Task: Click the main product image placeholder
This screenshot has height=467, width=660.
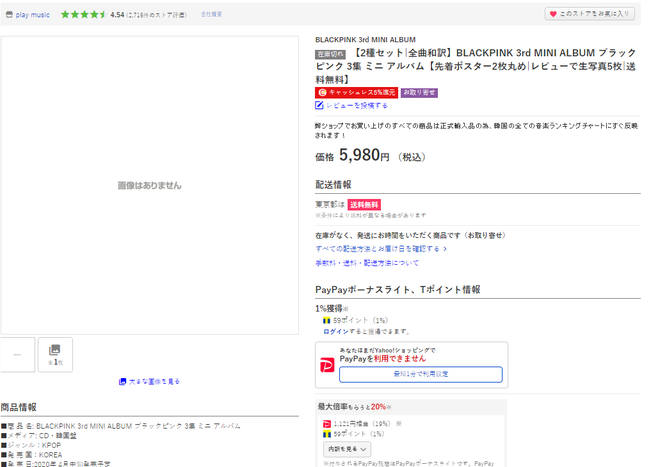Action: [x=149, y=185]
